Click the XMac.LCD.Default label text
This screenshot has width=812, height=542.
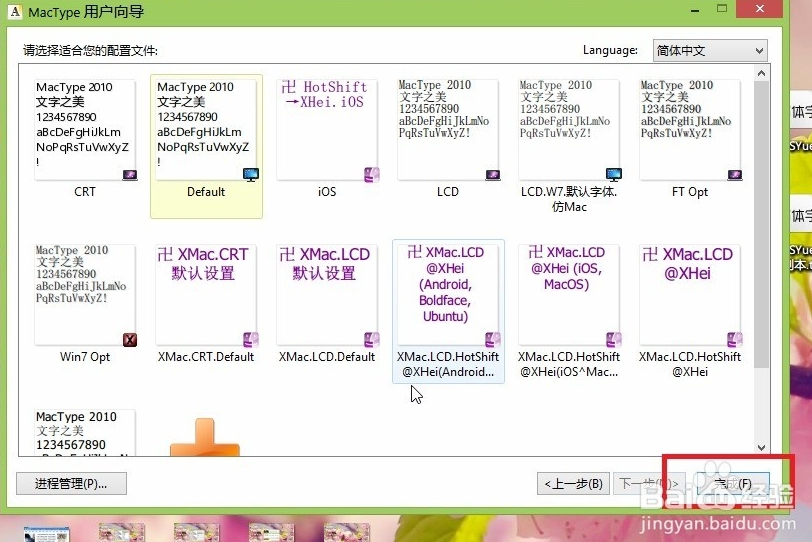(327, 357)
